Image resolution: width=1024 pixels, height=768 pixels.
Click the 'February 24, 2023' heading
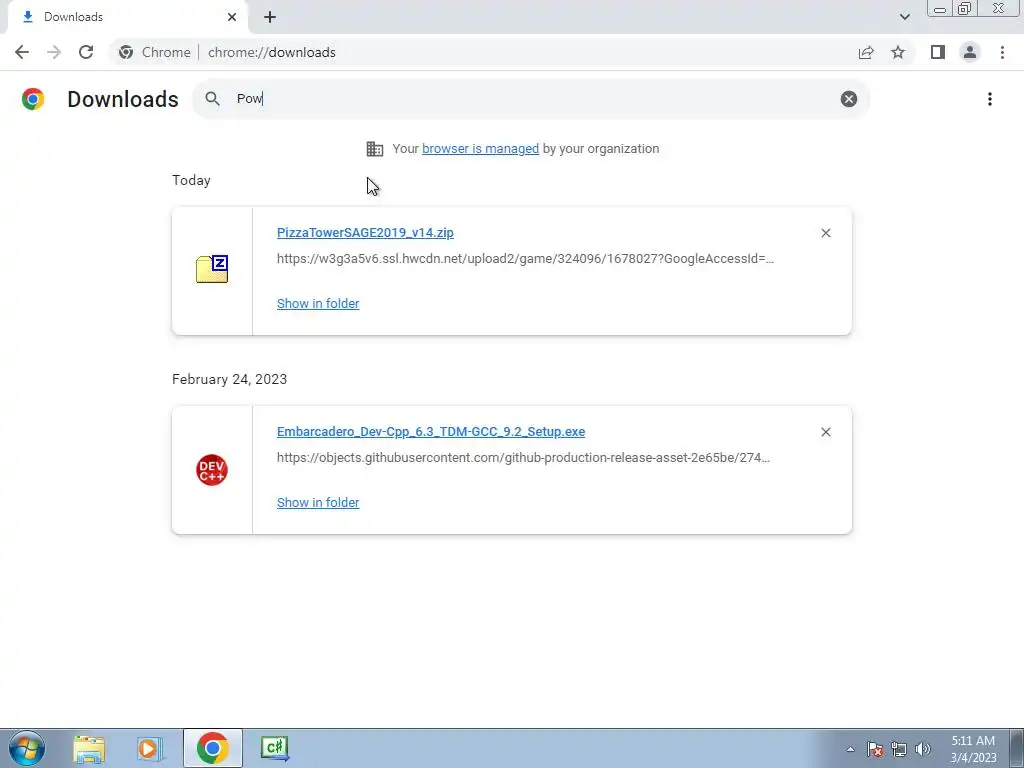pos(229,379)
